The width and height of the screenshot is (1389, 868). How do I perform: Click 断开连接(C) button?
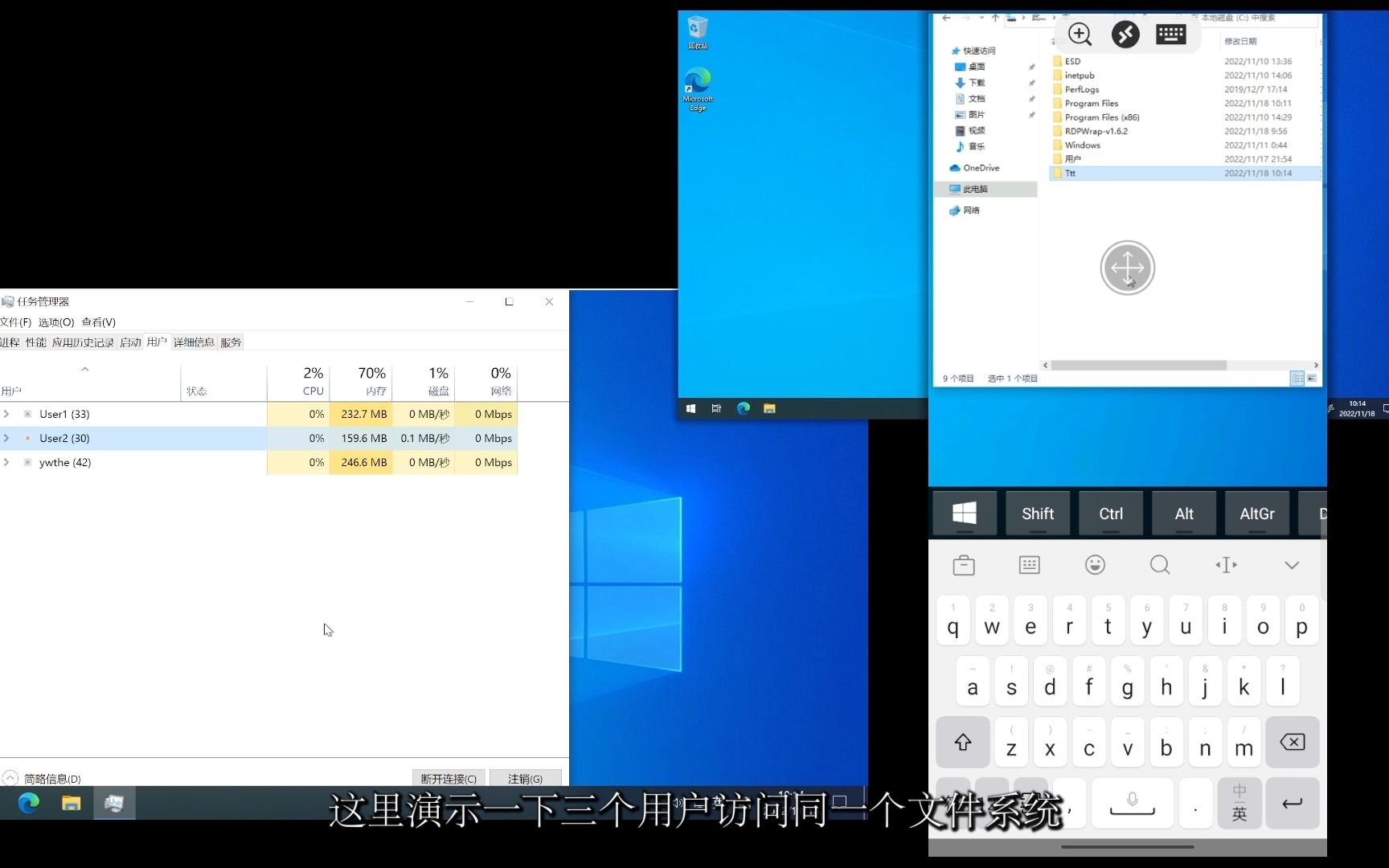[x=449, y=779]
